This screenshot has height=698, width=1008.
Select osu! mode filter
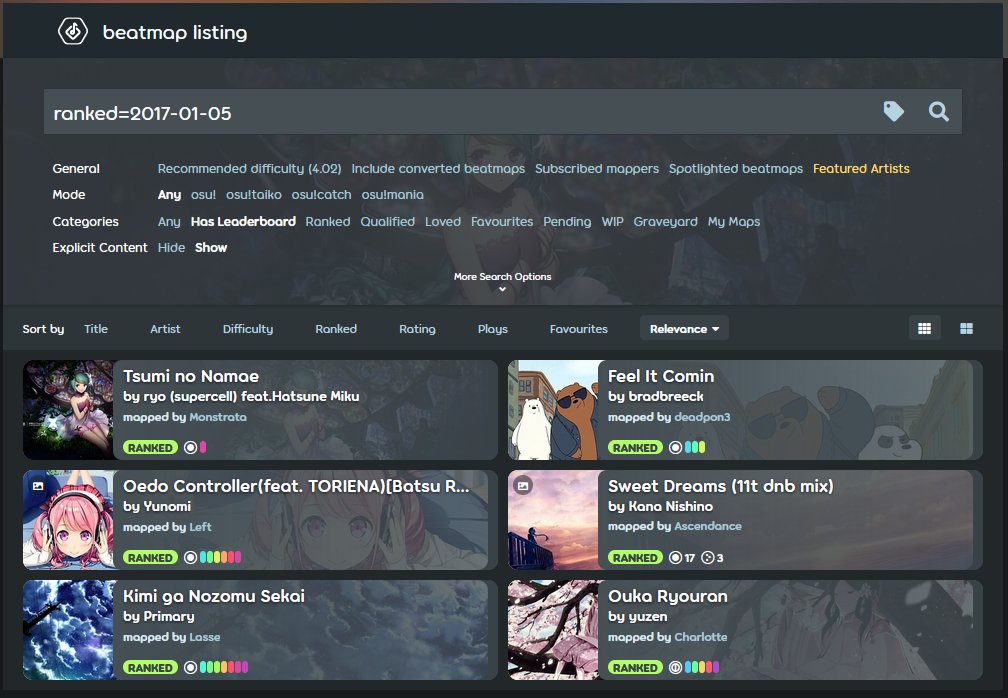click(203, 195)
